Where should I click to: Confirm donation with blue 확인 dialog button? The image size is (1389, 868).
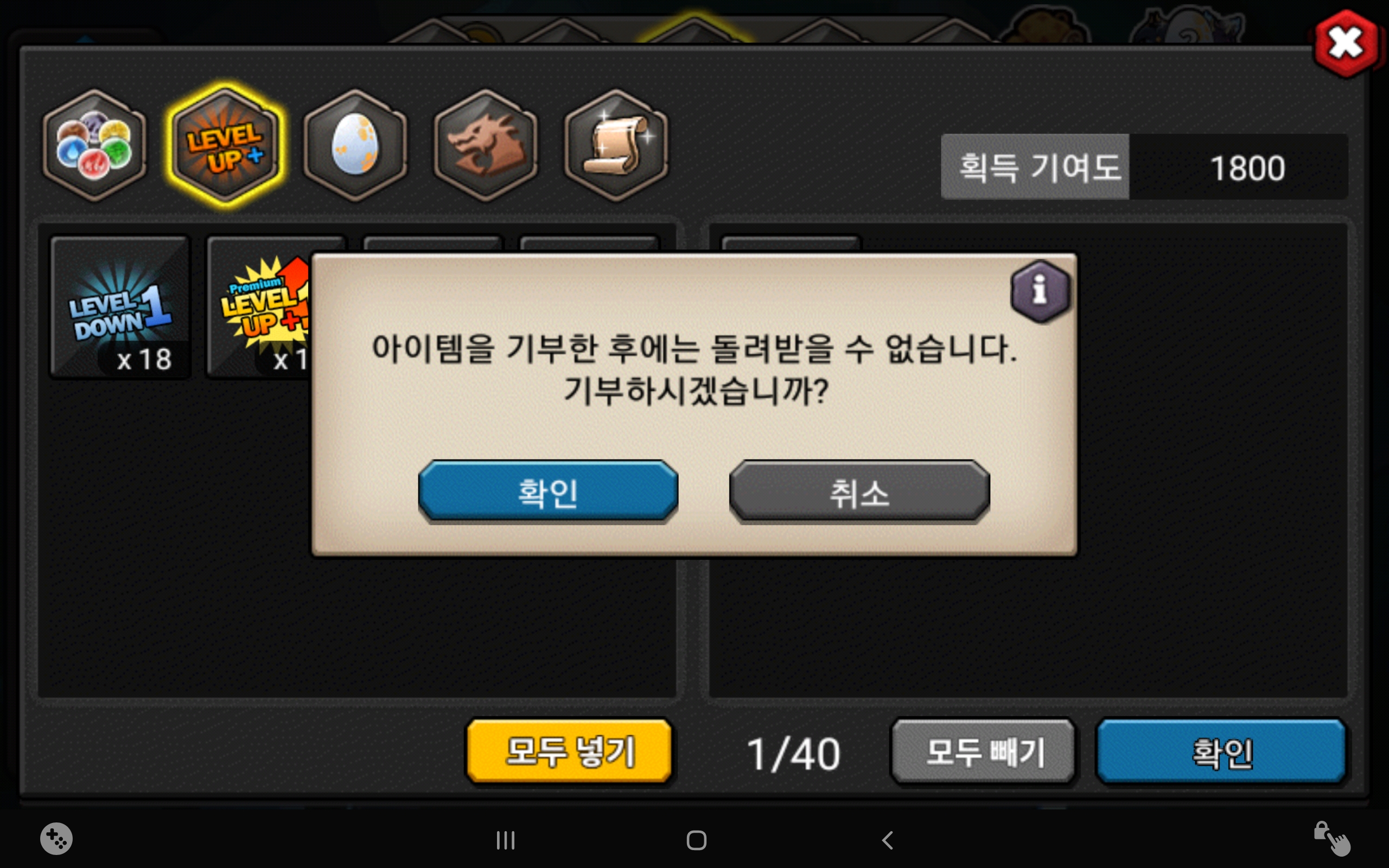pyautogui.click(x=548, y=493)
